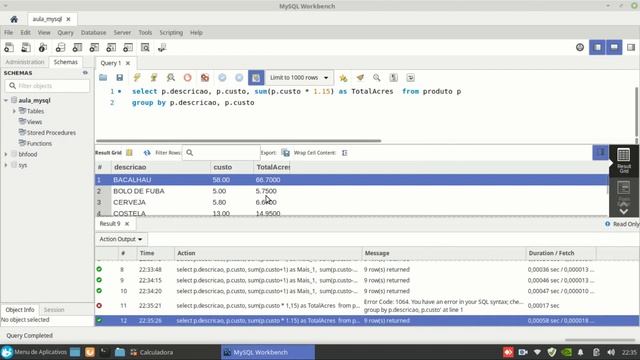Create new stored procedure icon
This screenshot has width=640, height=360.
coord(111,48)
